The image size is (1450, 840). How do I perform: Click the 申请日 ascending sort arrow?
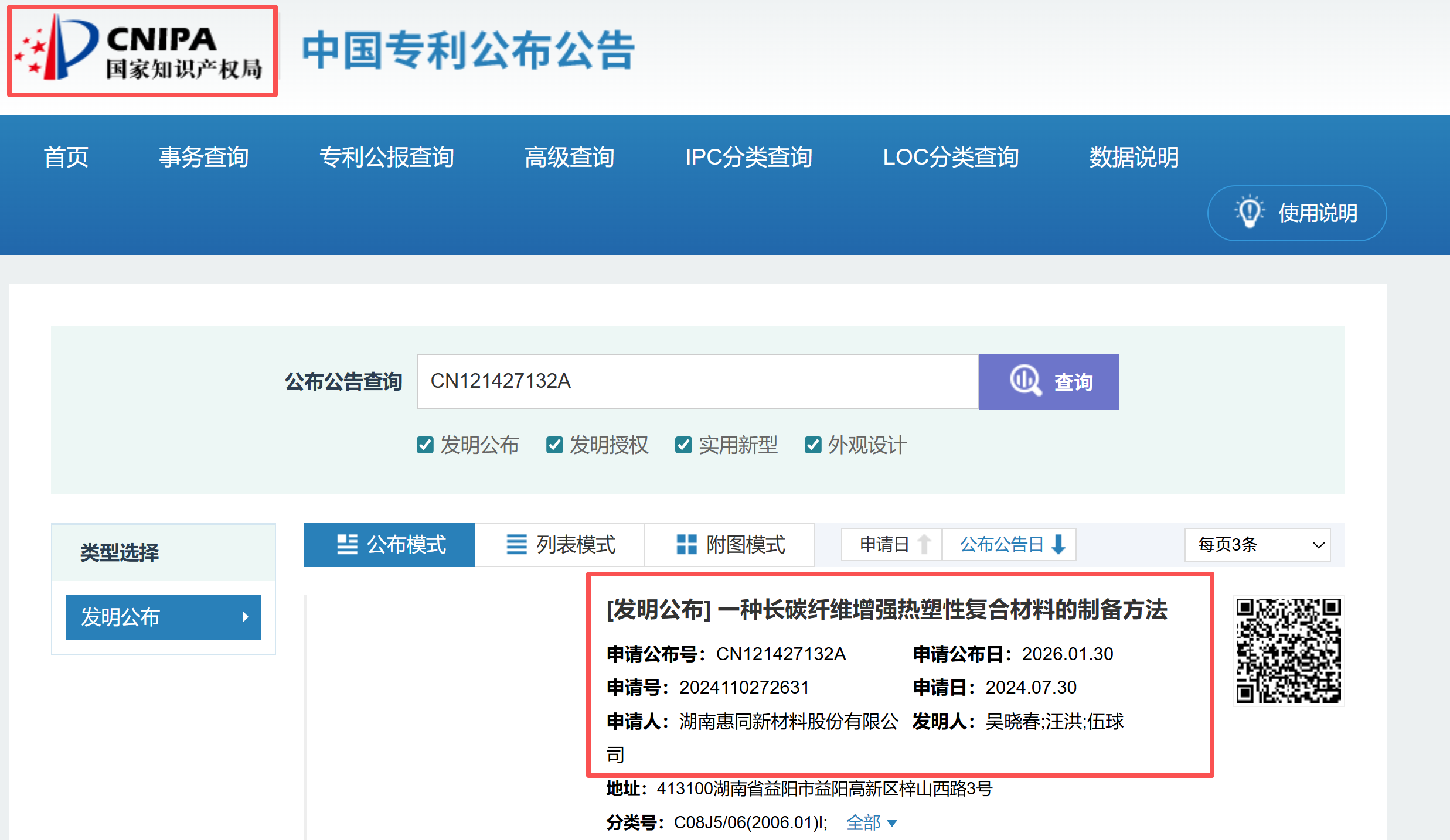(x=924, y=544)
